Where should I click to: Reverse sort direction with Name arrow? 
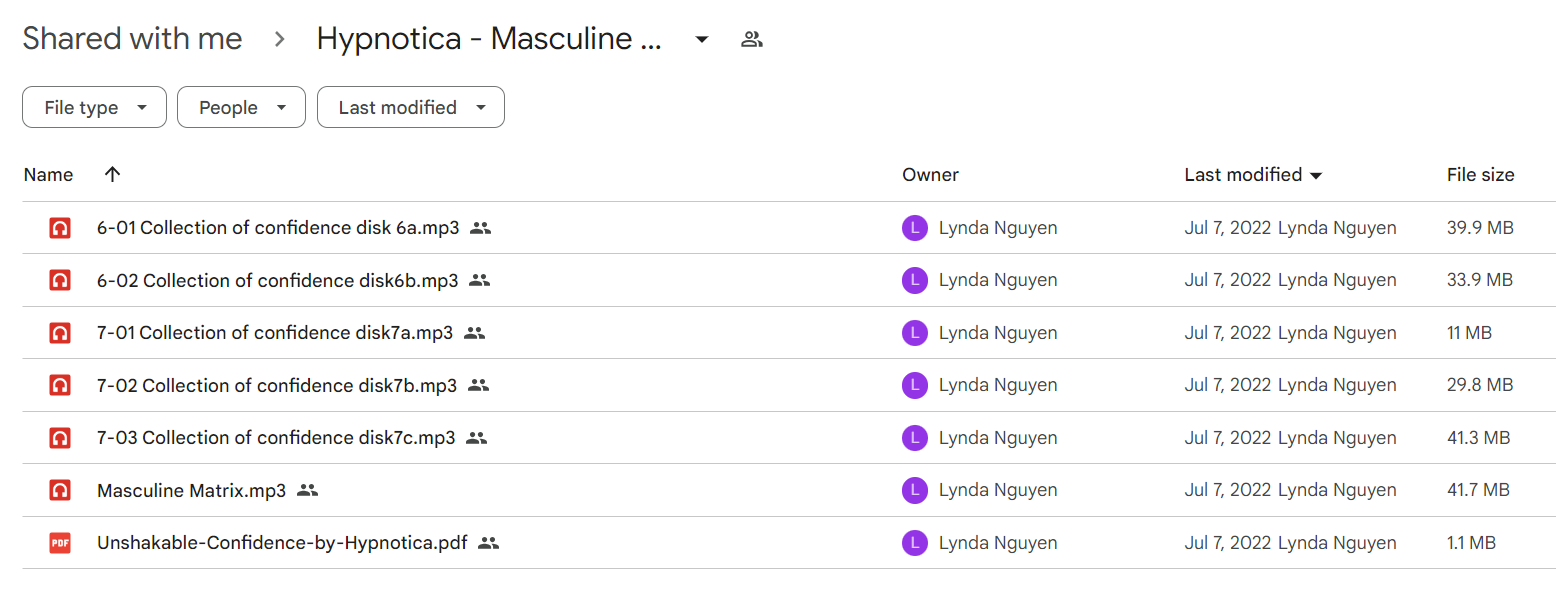112,174
